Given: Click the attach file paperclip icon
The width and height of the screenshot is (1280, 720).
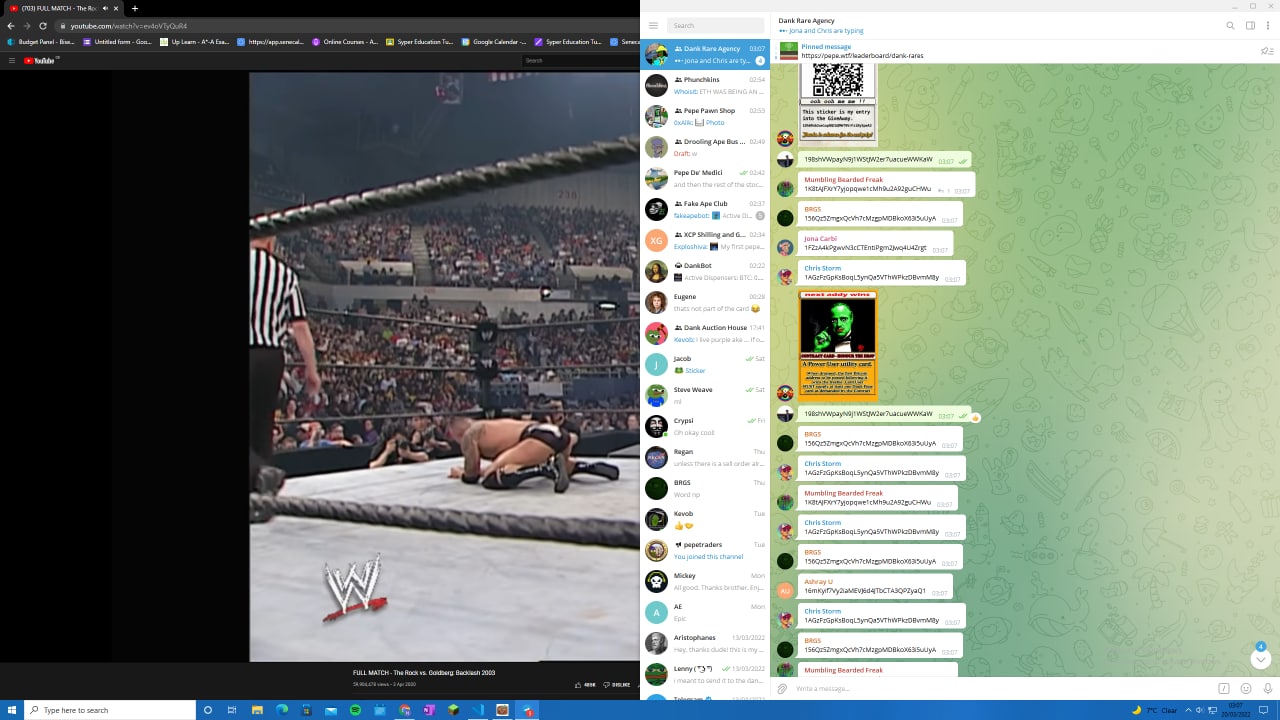Looking at the screenshot, I should [783, 689].
